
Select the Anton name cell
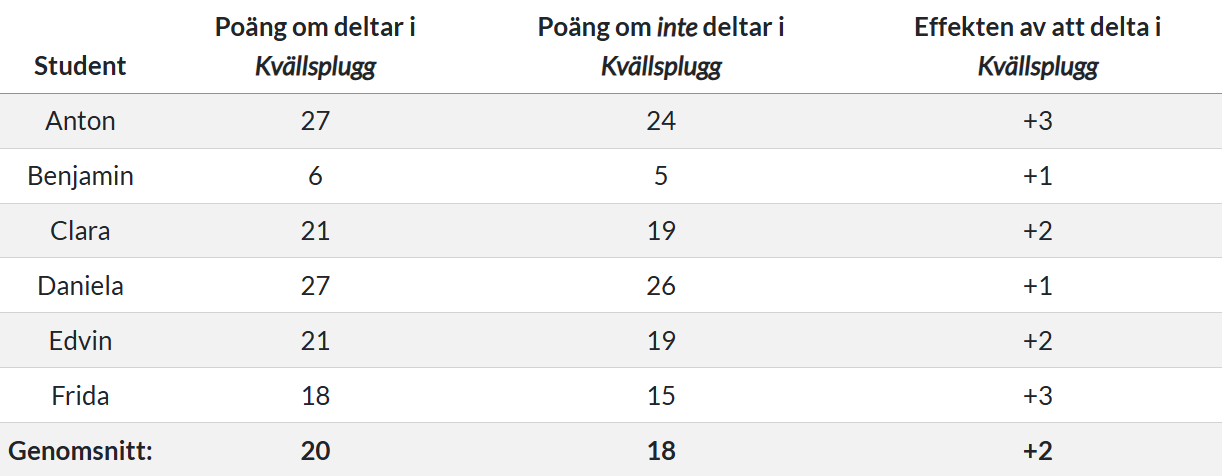point(80,121)
